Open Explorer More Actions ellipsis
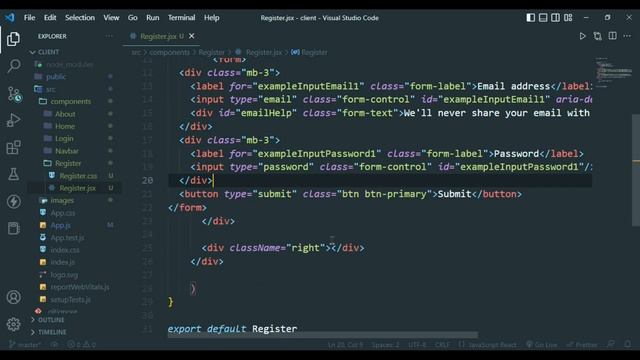 109,36
